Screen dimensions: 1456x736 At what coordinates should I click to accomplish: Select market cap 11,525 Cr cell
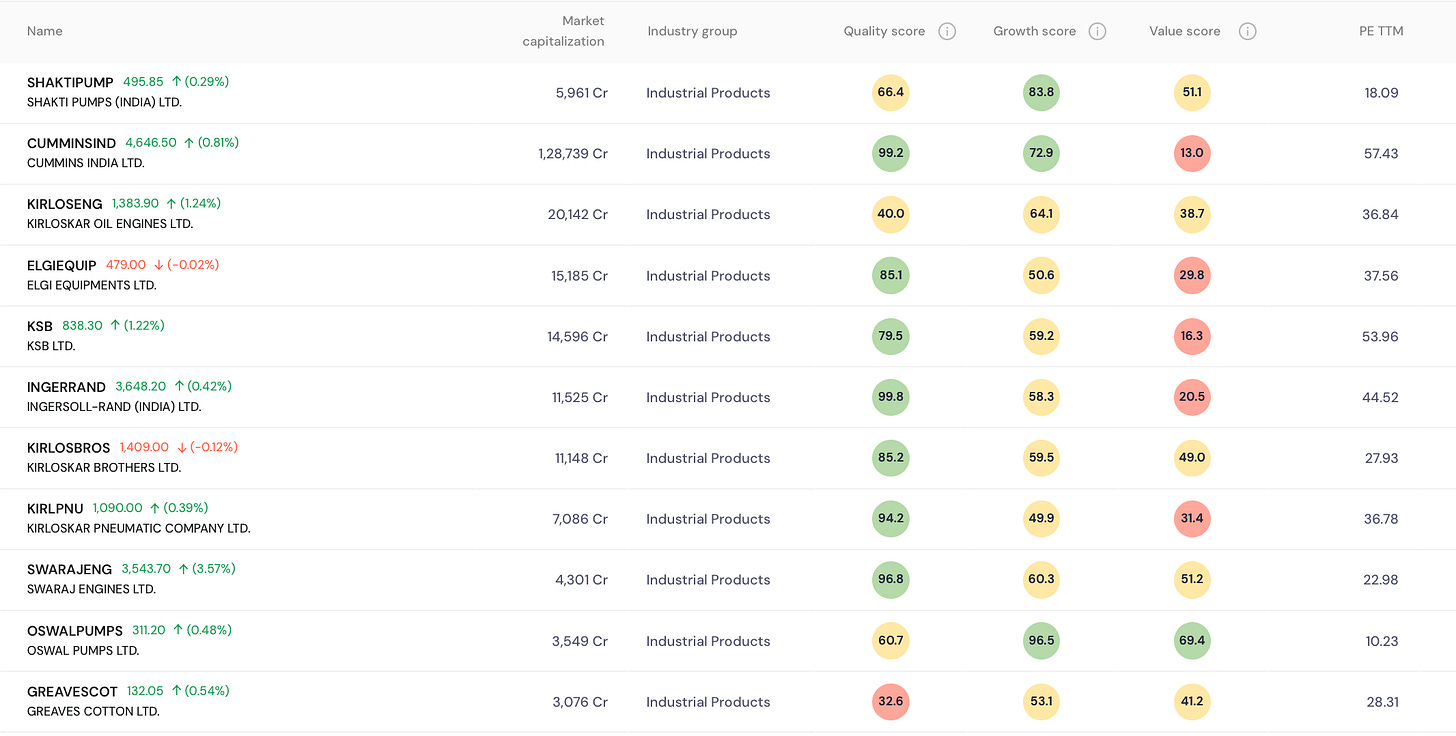(580, 398)
